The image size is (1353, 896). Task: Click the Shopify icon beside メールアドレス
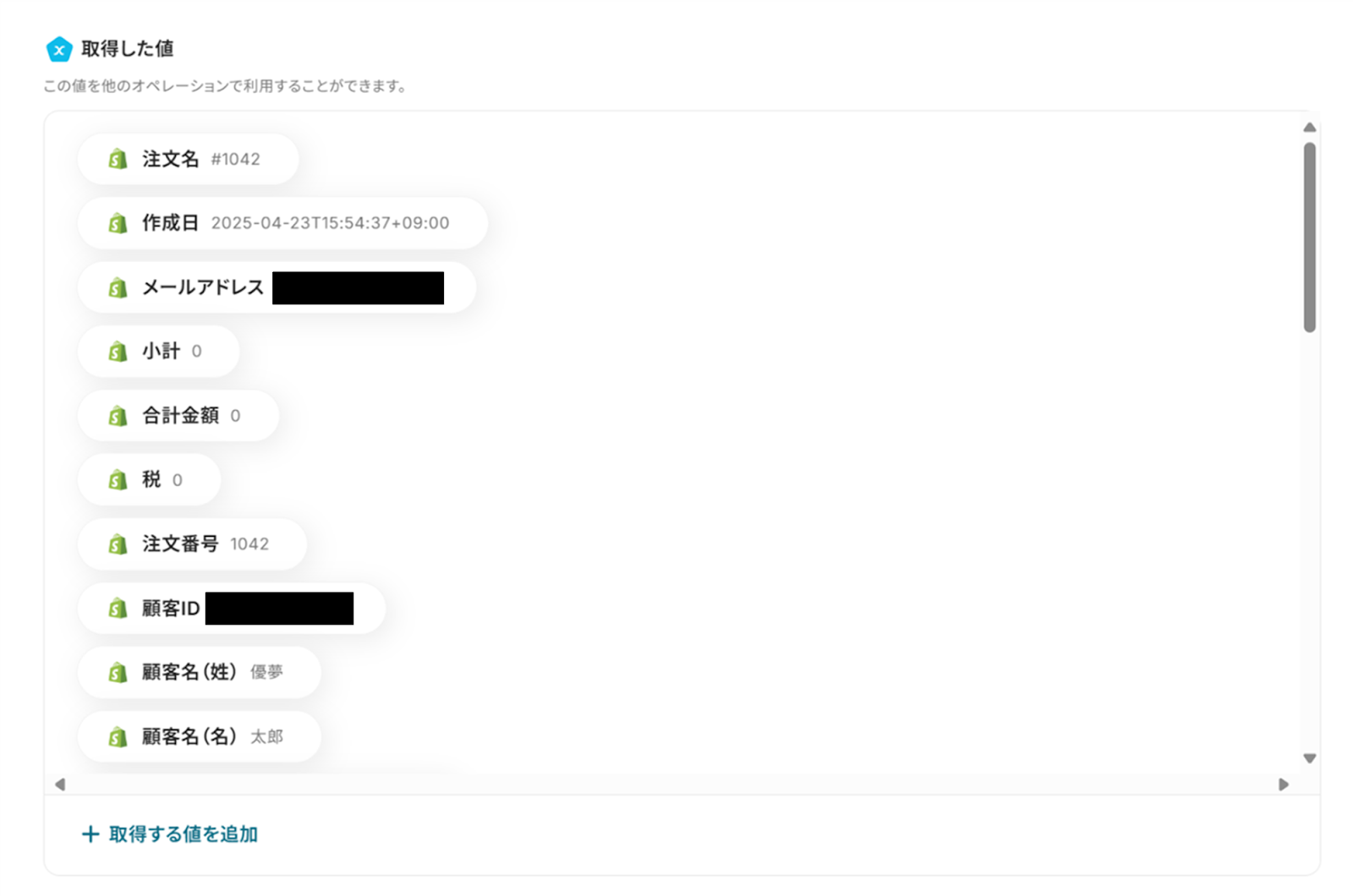point(118,287)
